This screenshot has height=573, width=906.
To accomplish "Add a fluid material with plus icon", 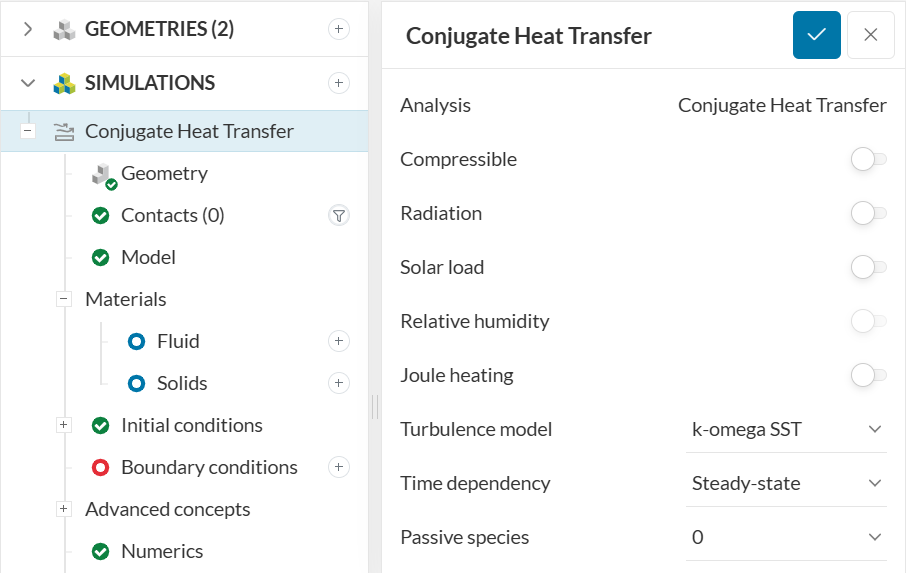I will tap(339, 341).
